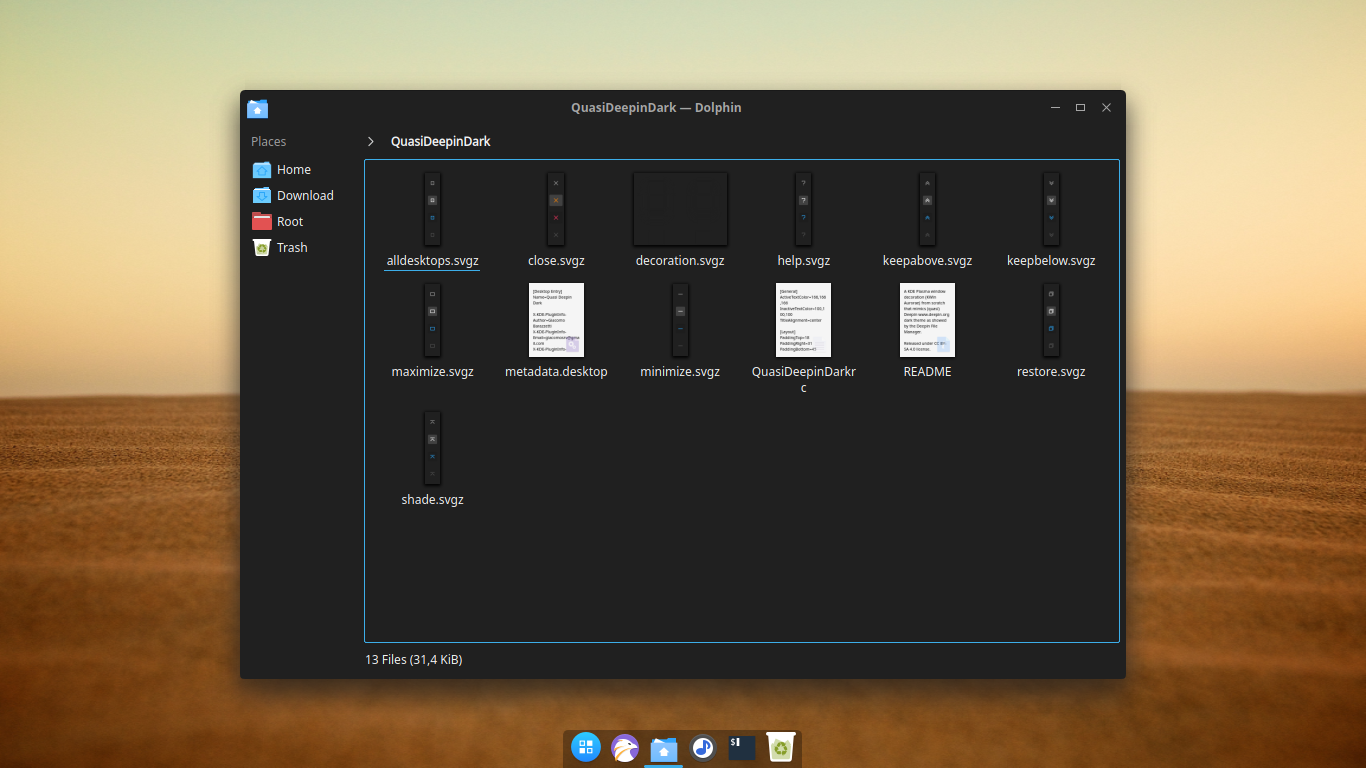Image resolution: width=1366 pixels, height=768 pixels.
Task: Open the terminal icon in the dock
Action: (x=742, y=747)
